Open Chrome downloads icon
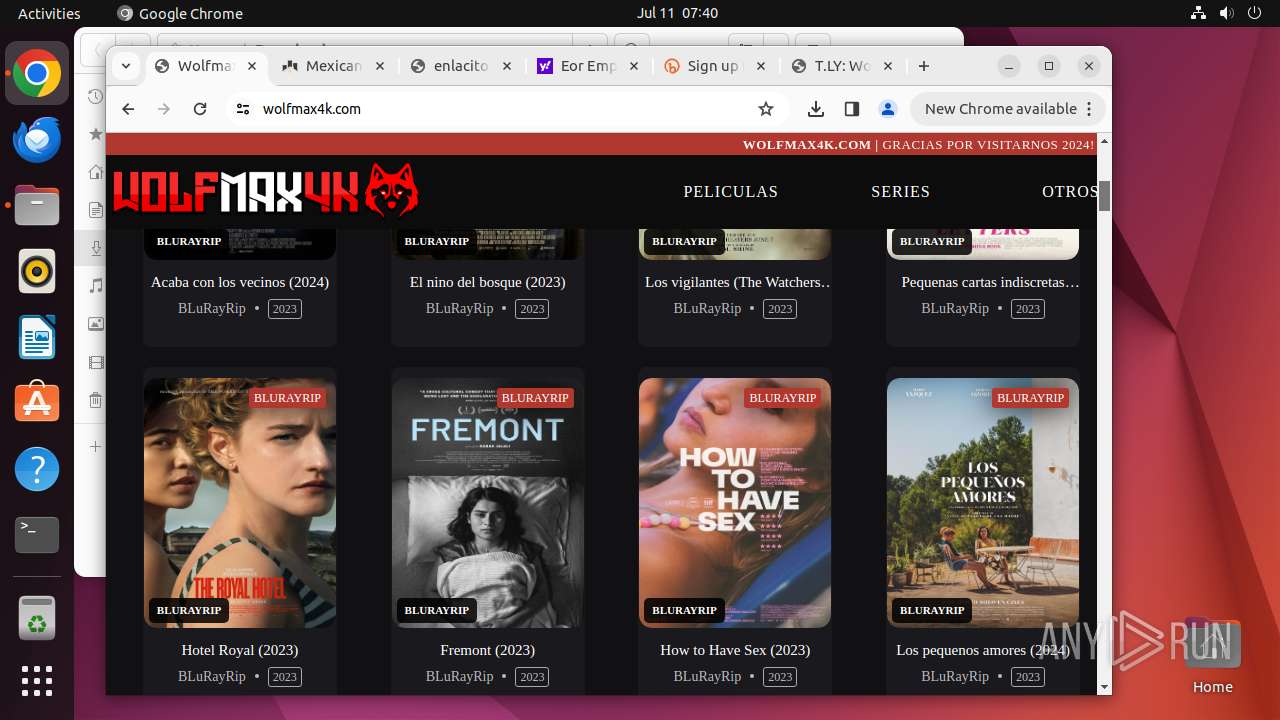This screenshot has width=1280, height=720. click(816, 109)
